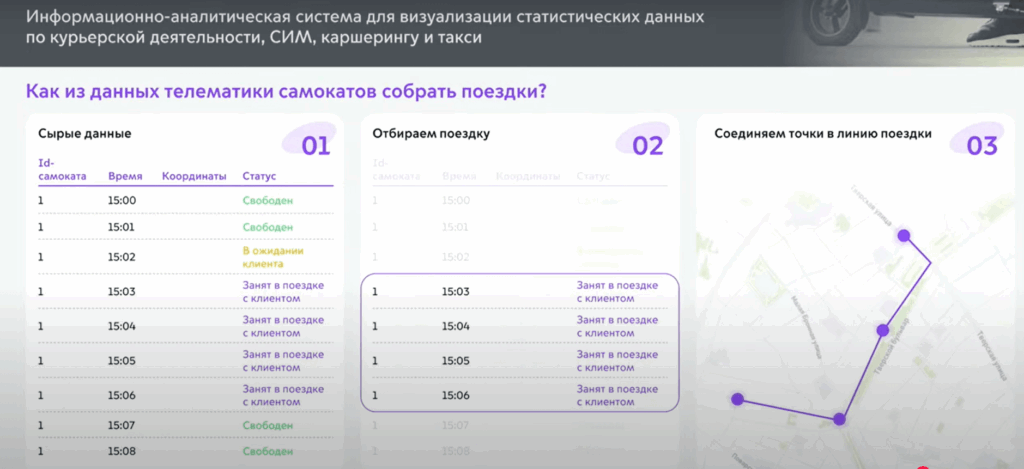Click the bottom purple trip point on map
The image size is (1024, 469).
click(840, 419)
